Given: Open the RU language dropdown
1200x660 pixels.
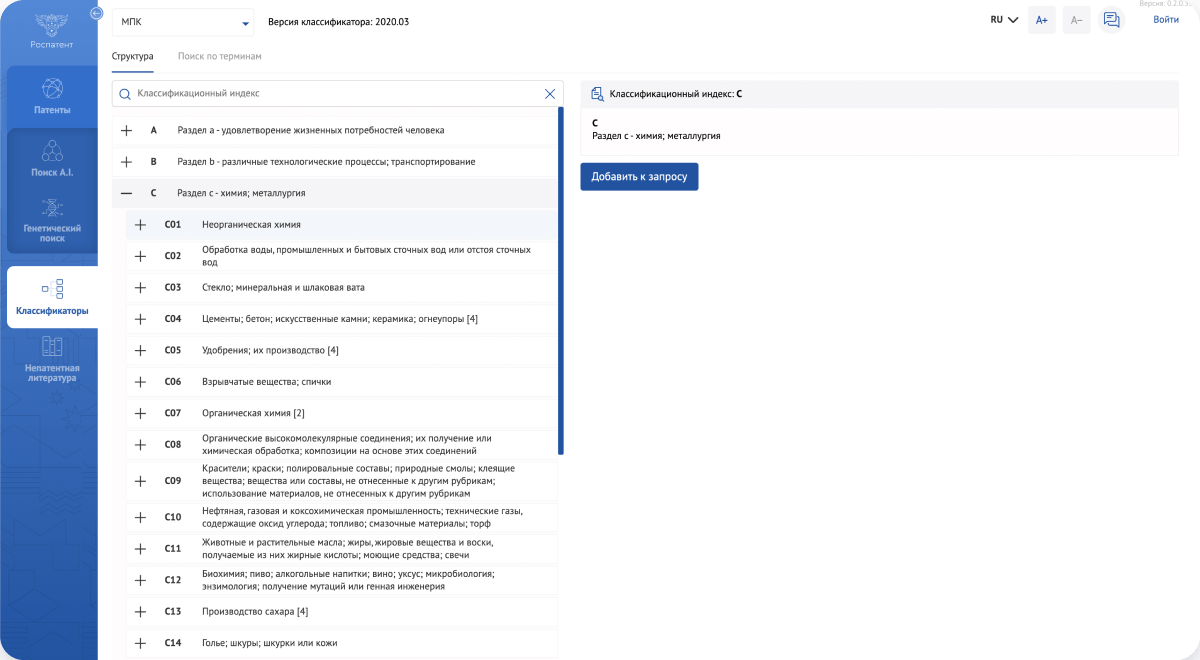Looking at the screenshot, I should [1003, 20].
